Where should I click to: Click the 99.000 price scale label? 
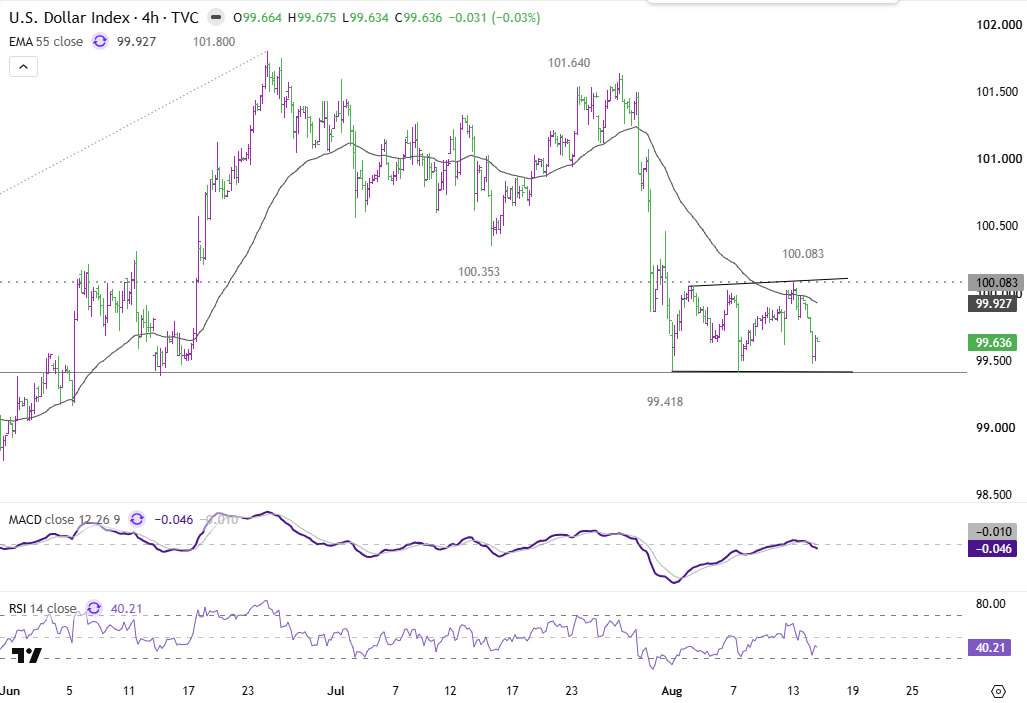(x=994, y=428)
